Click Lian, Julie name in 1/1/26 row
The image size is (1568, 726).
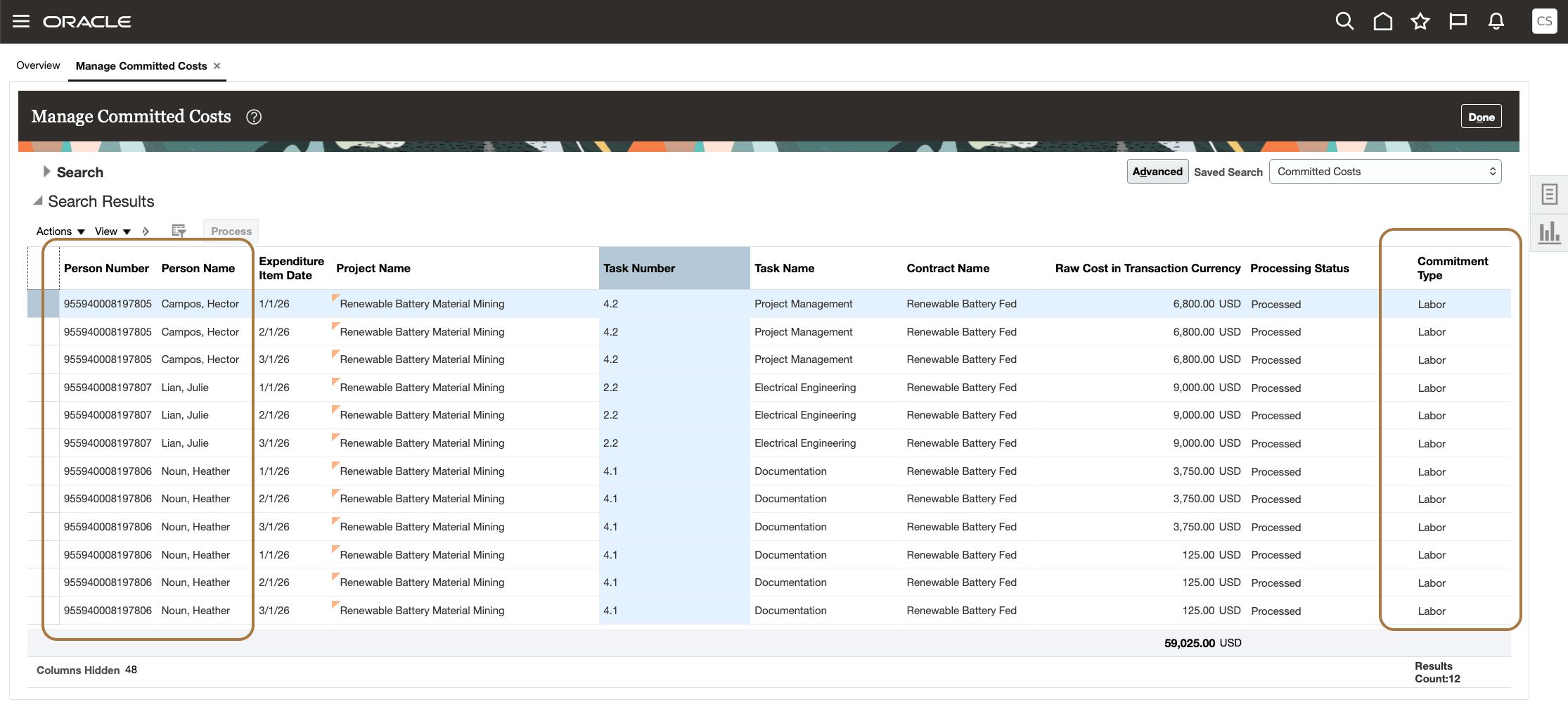click(185, 388)
